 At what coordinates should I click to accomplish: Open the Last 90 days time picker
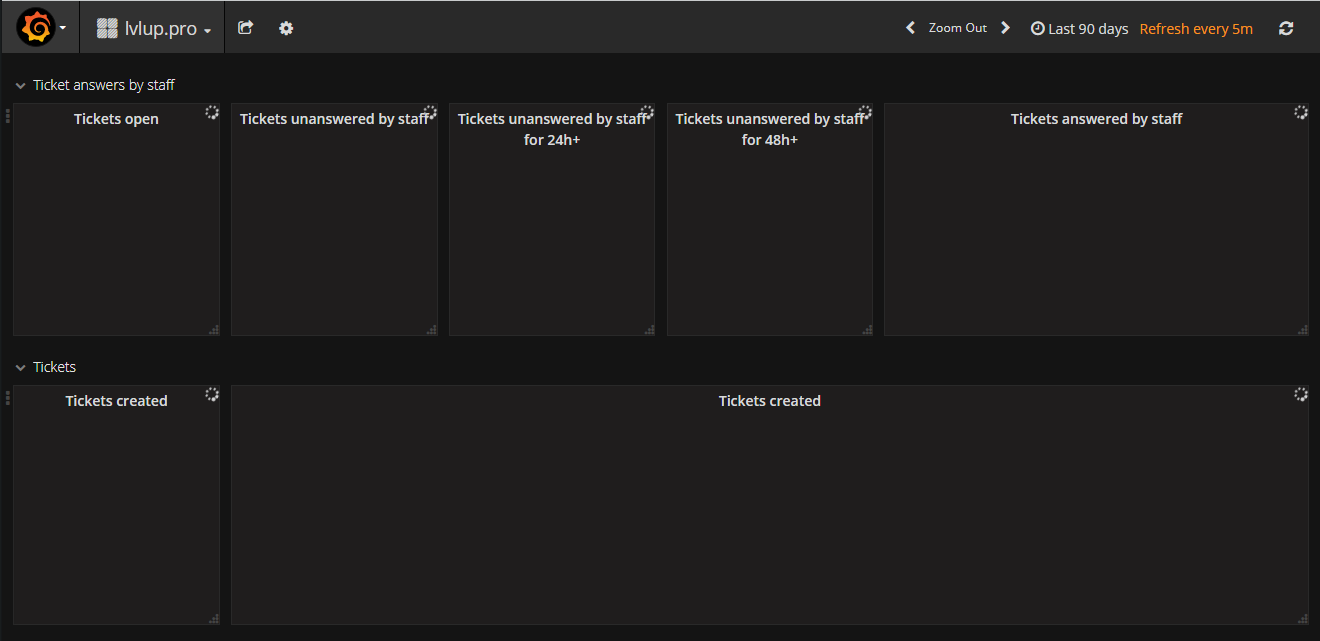point(1079,29)
